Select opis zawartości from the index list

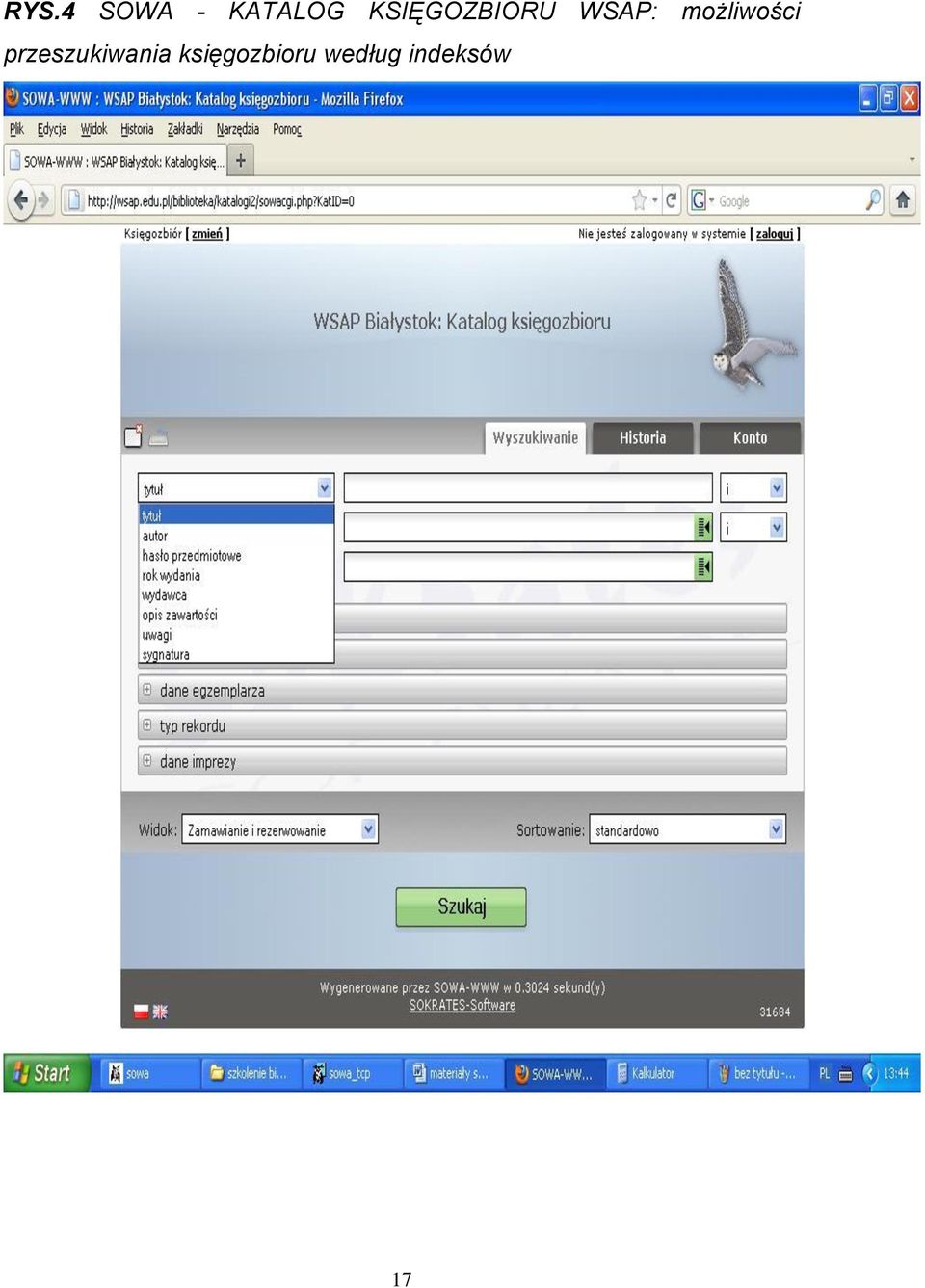coord(236,615)
